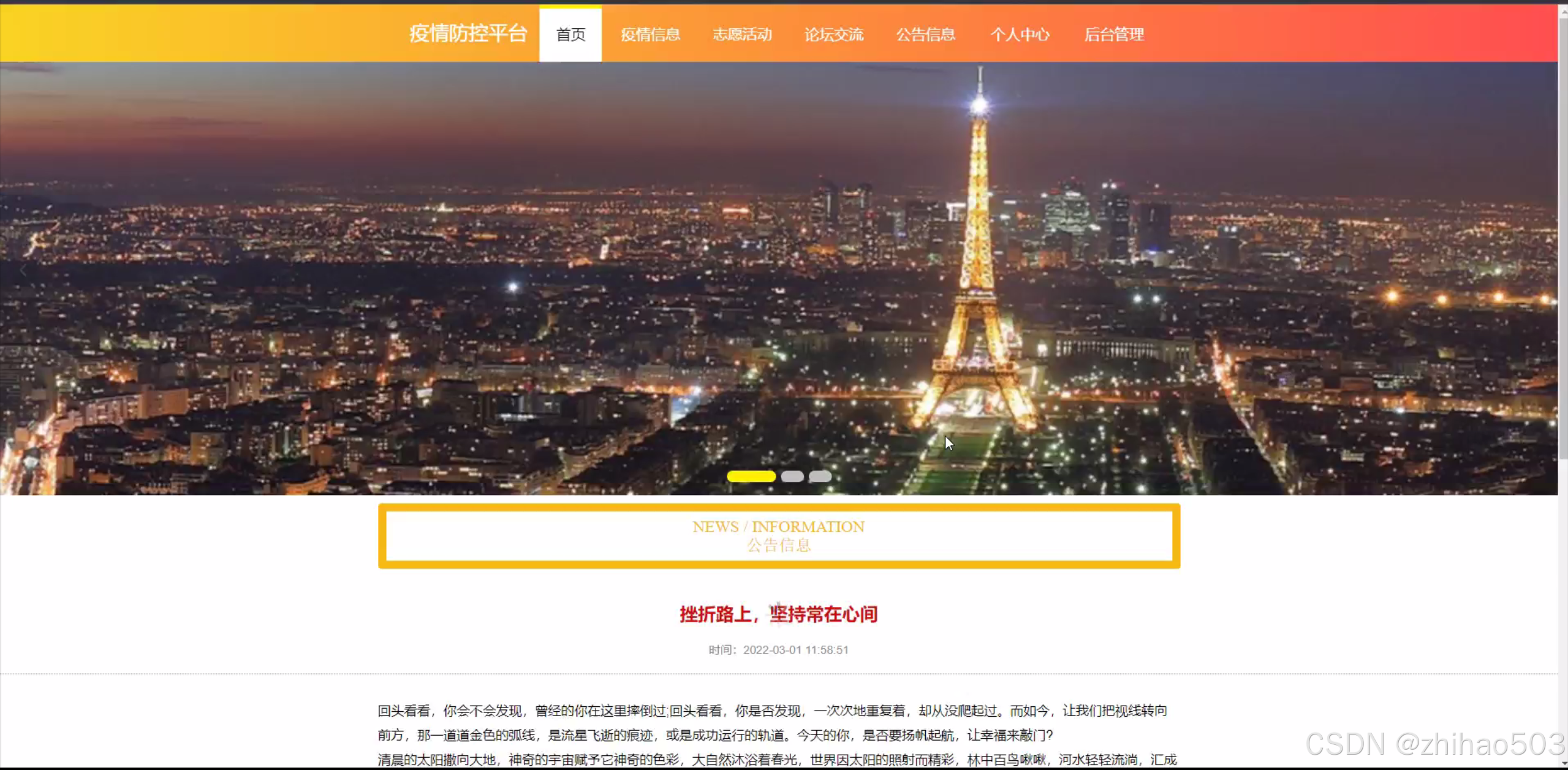Viewport: 1568px width, 770px height.
Task: Switch to the second carousel slide dot
Action: [792, 477]
